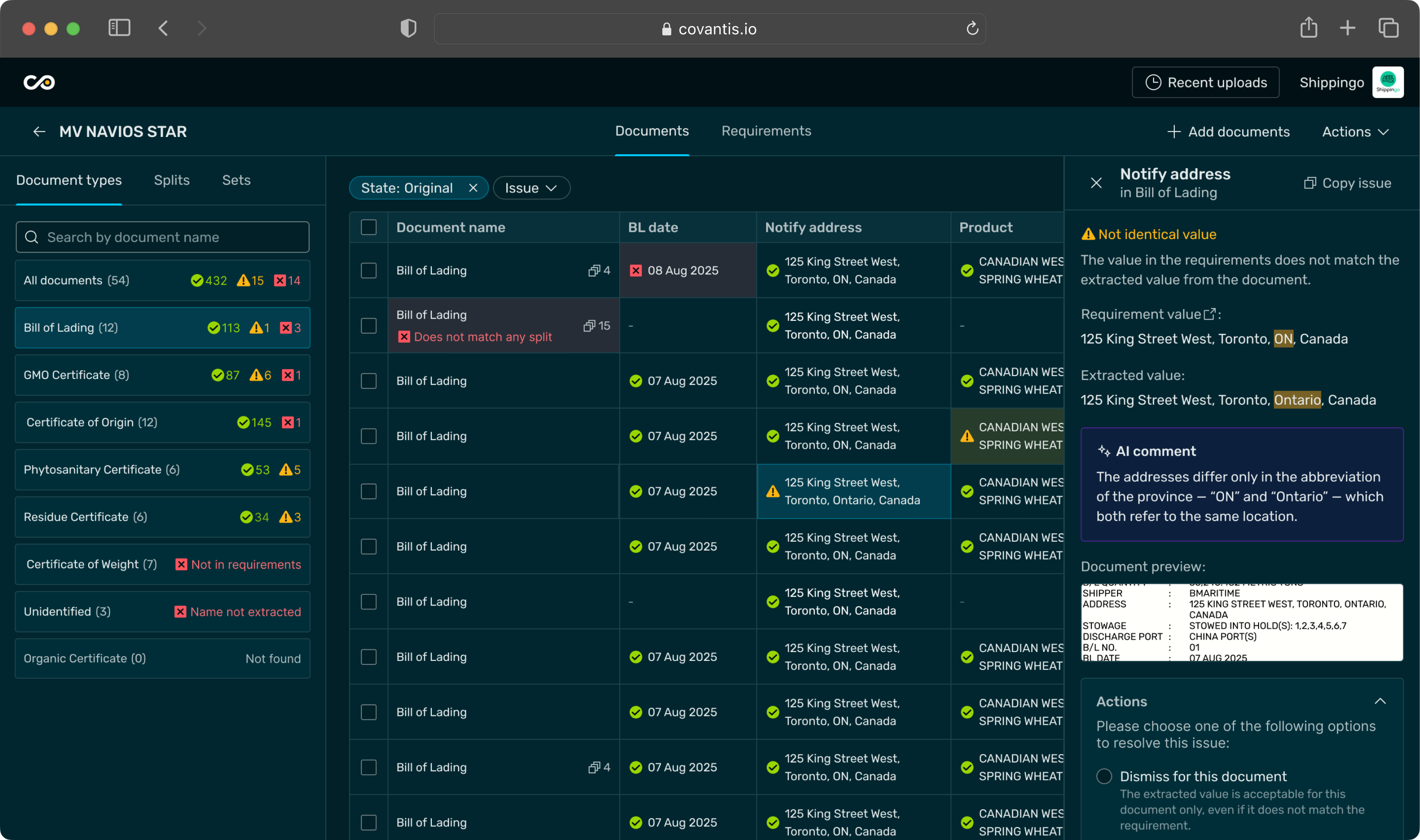Close the Notify address side panel

tap(1096, 183)
